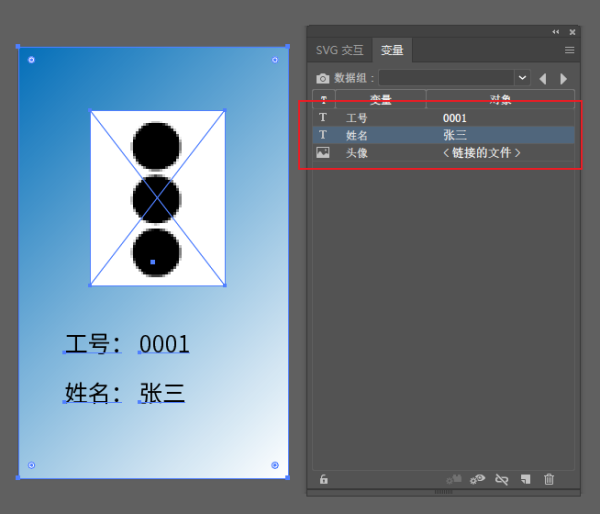The image size is (600, 514).
Task: Go to the previous data set arrow
Action: pyautogui.click(x=543, y=79)
